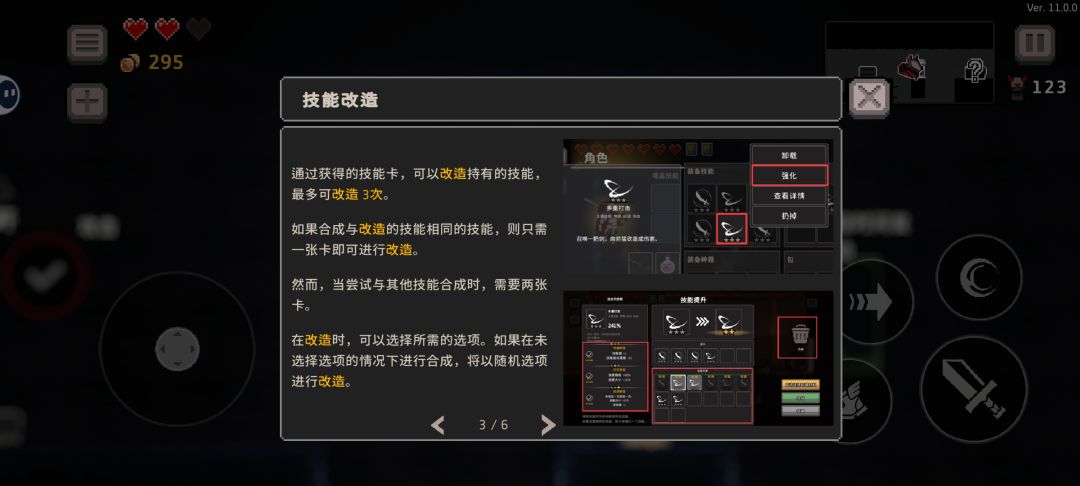Select the question mark room on minimap

975,70
